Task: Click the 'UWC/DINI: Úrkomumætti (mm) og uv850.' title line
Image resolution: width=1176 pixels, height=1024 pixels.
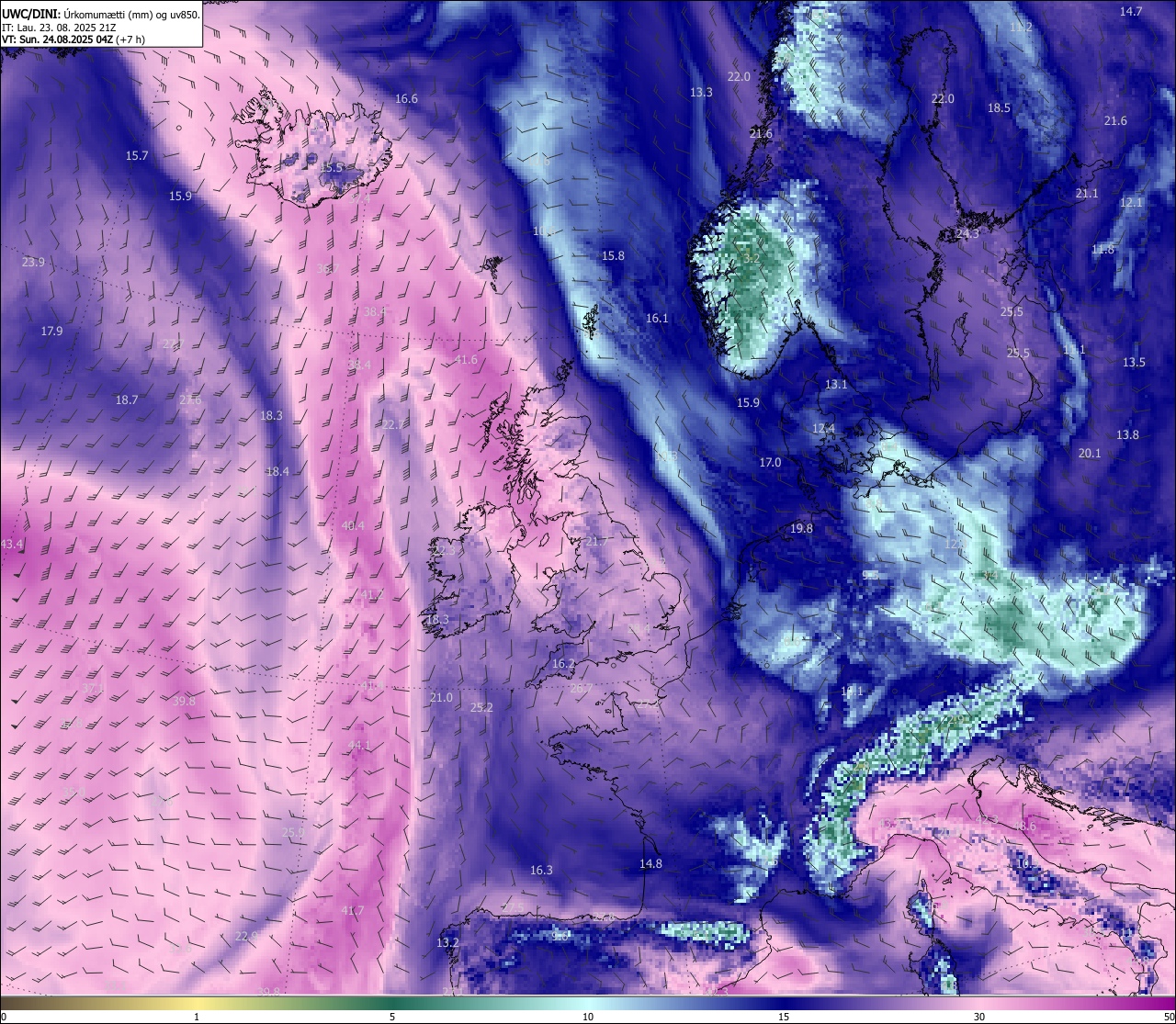Action: click(x=100, y=15)
